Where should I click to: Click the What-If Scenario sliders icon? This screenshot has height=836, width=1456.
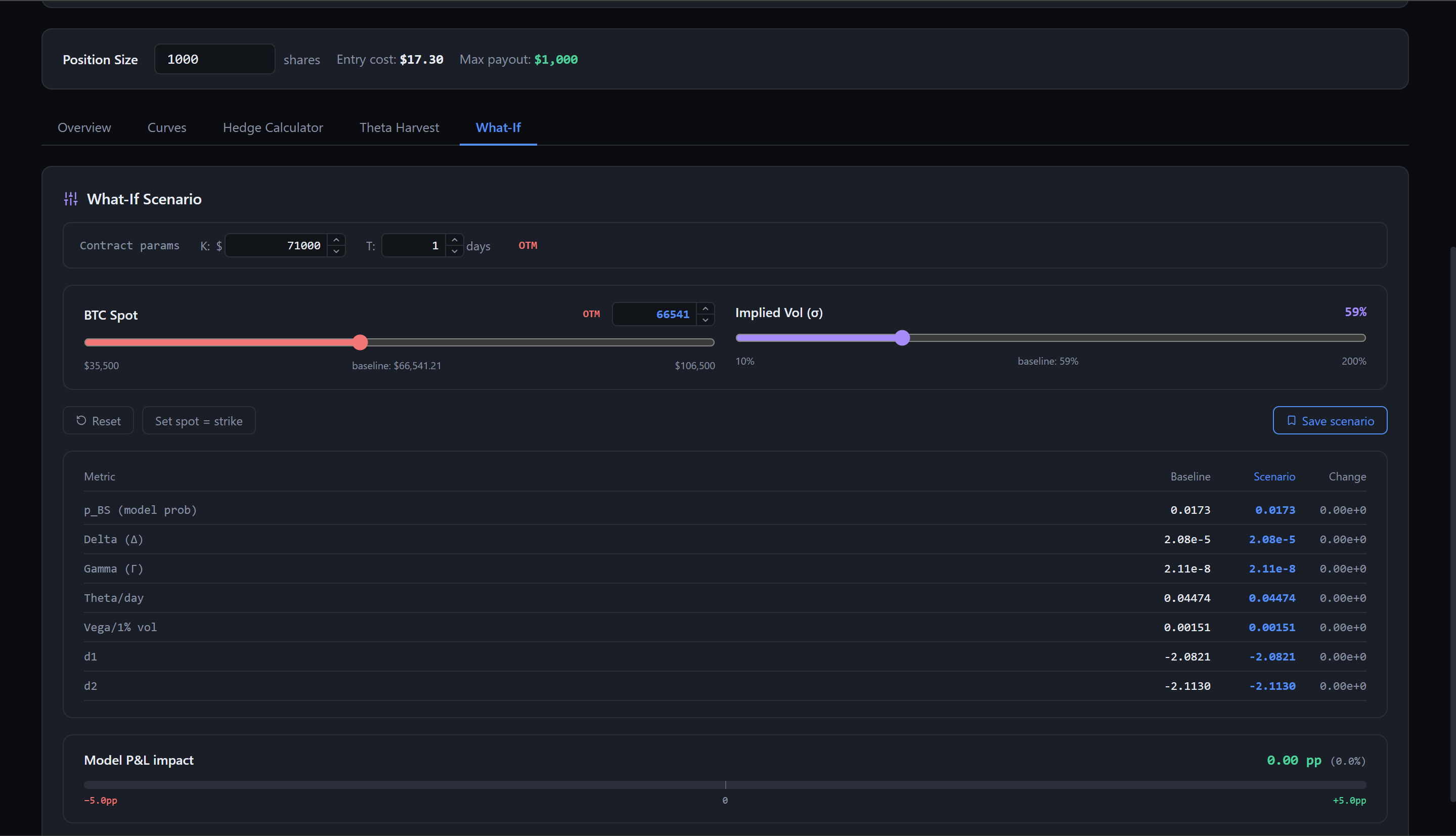tap(71, 199)
